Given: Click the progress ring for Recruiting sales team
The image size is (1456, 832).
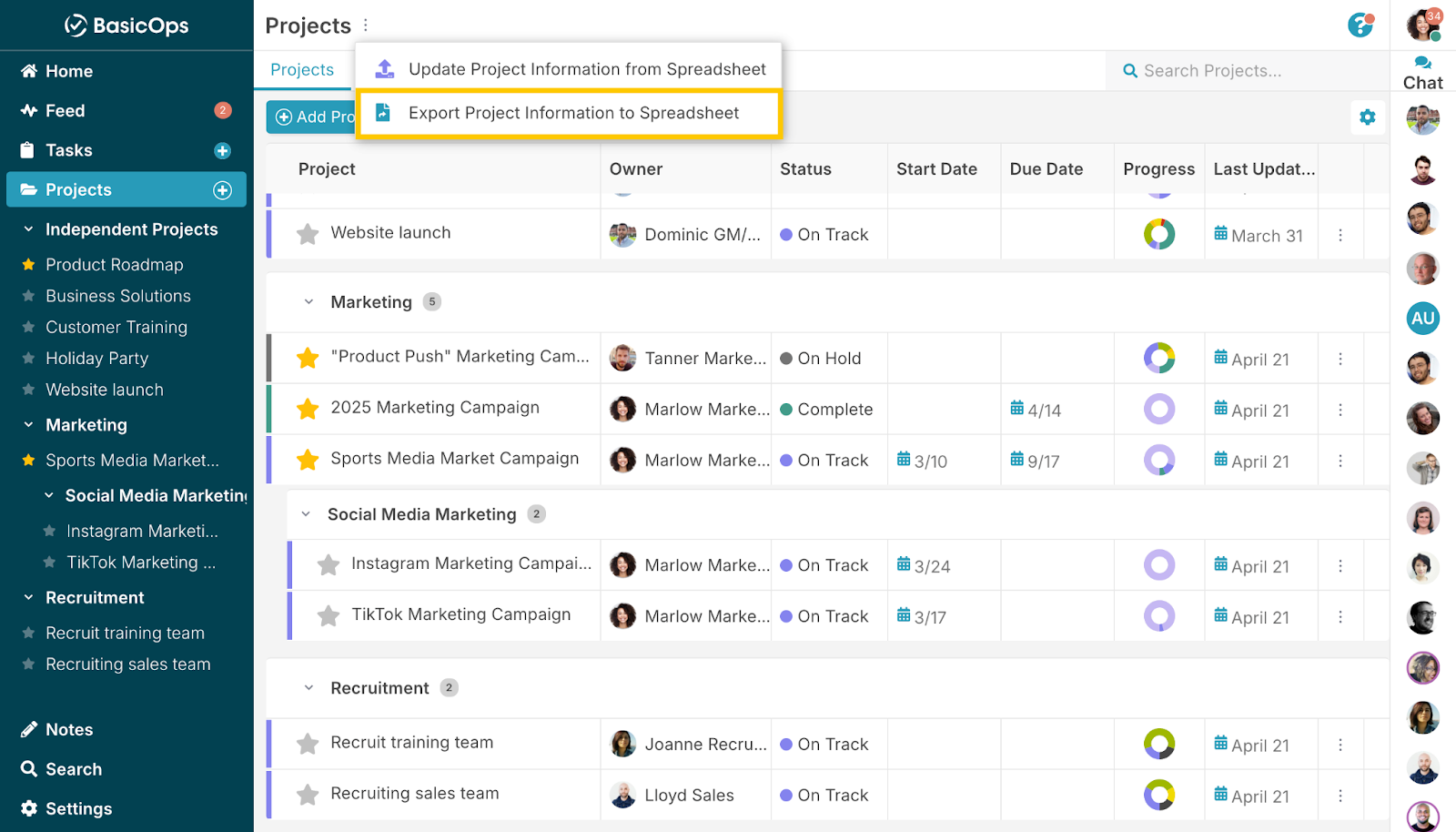Looking at the screenshot, I should (1158, 795).
